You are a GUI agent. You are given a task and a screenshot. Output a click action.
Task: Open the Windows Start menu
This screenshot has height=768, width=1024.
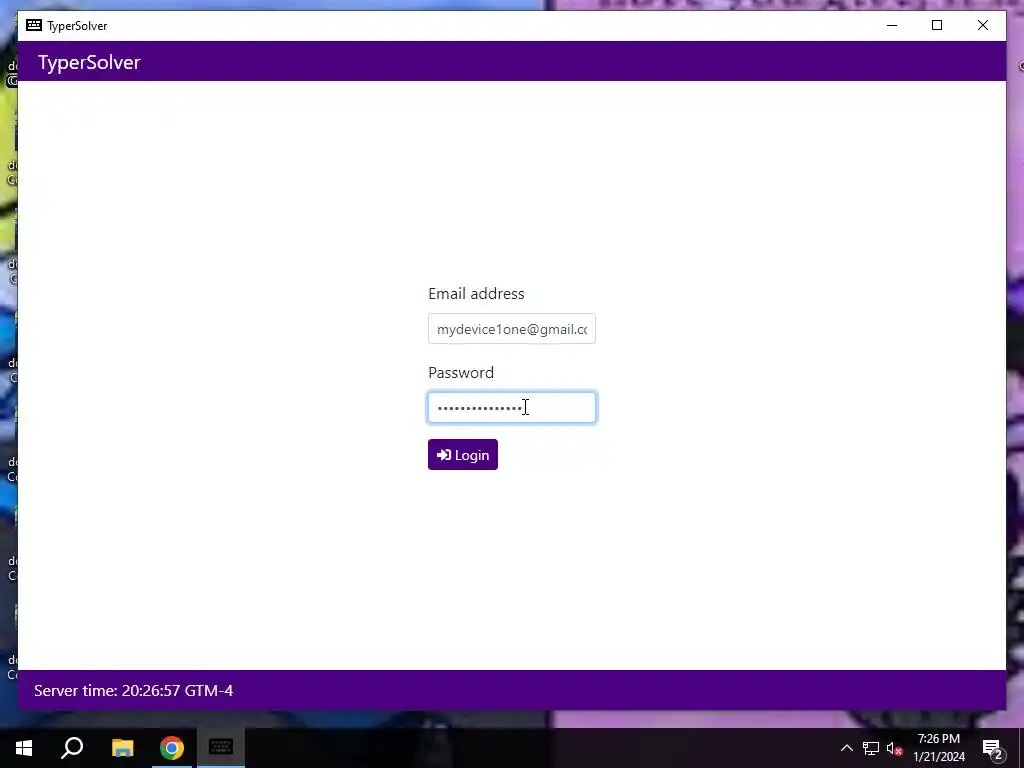24,748
